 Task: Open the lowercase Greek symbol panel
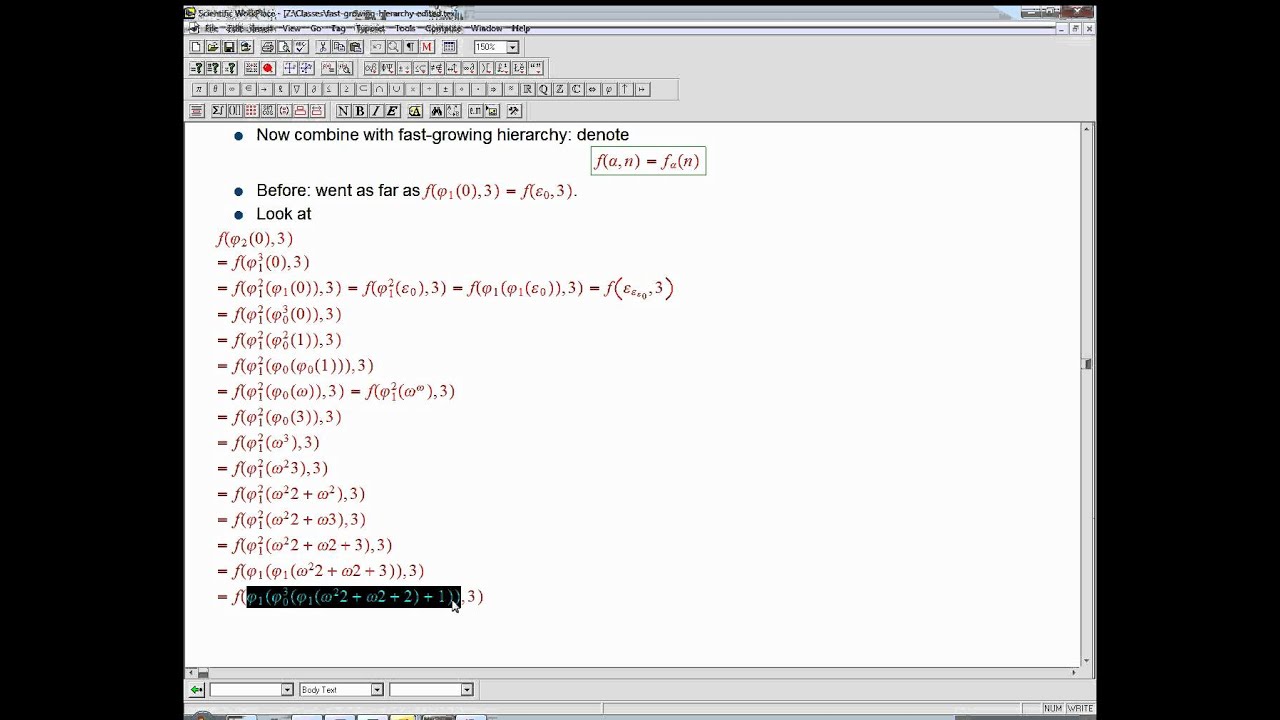click(371, 68)
